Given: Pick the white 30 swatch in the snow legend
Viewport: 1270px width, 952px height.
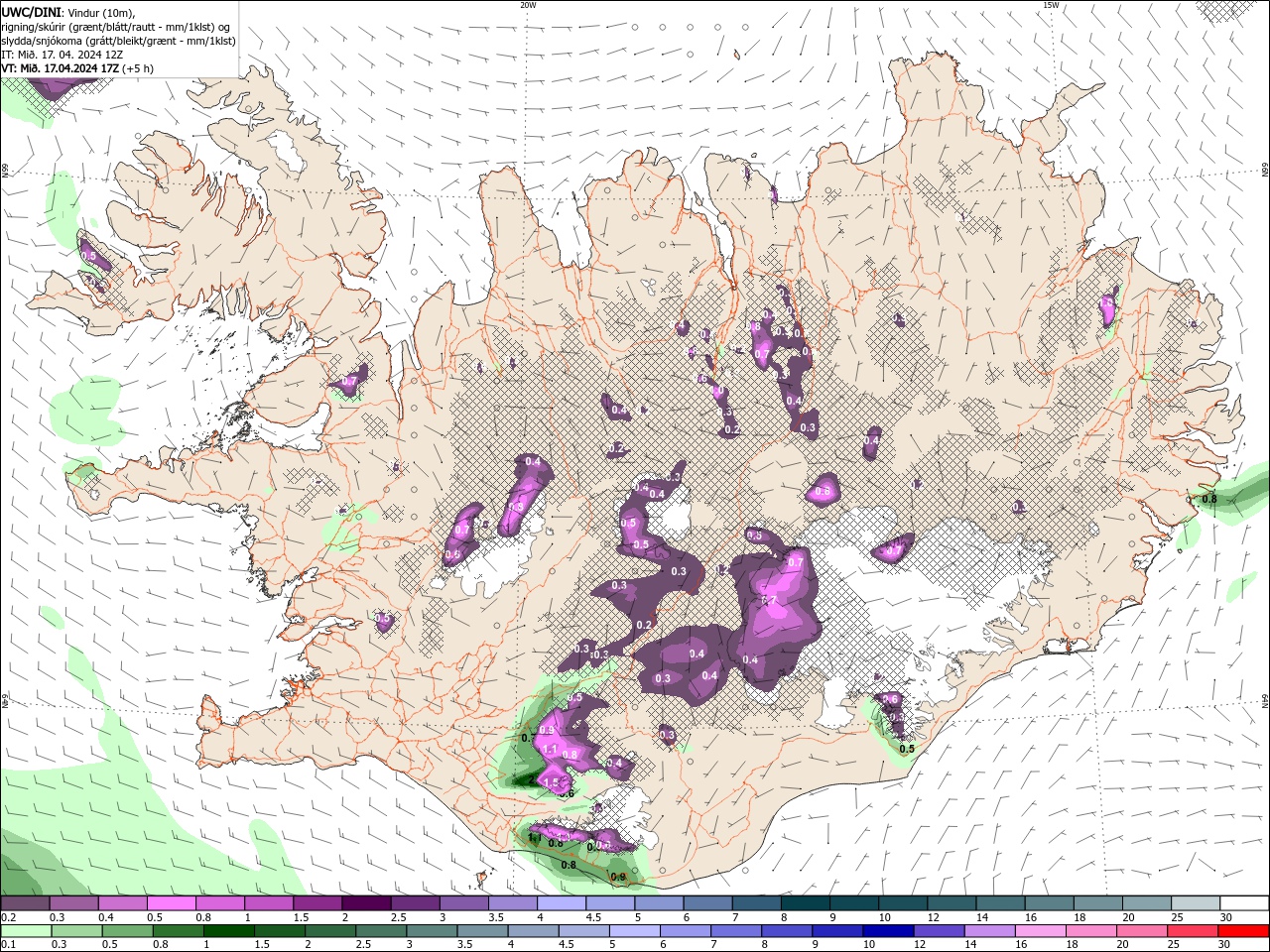Looking at the screenshot, I should coord(1244,903).
